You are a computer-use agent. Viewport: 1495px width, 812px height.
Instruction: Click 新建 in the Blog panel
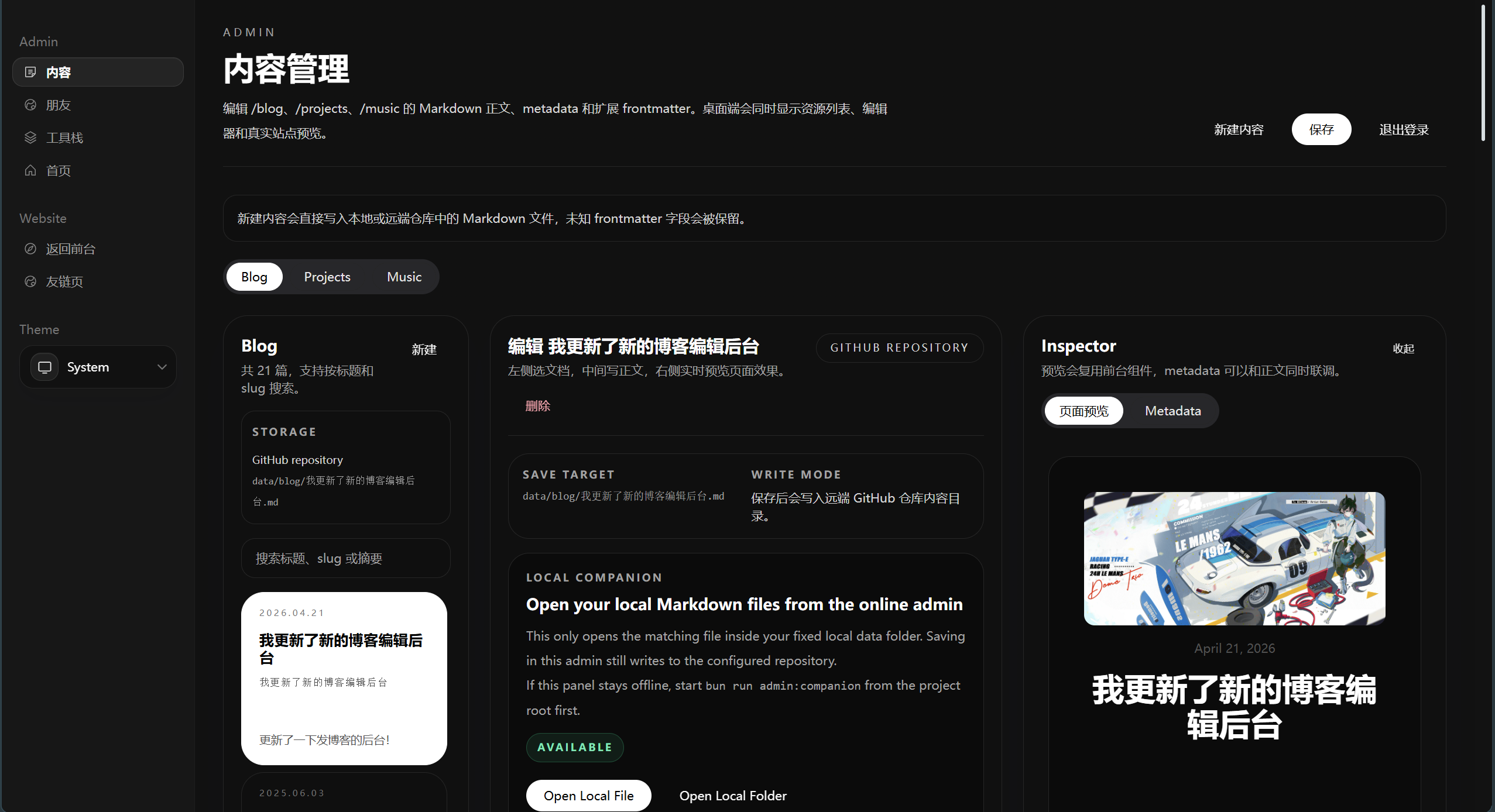pyautogui.click(x=424, y=349)
